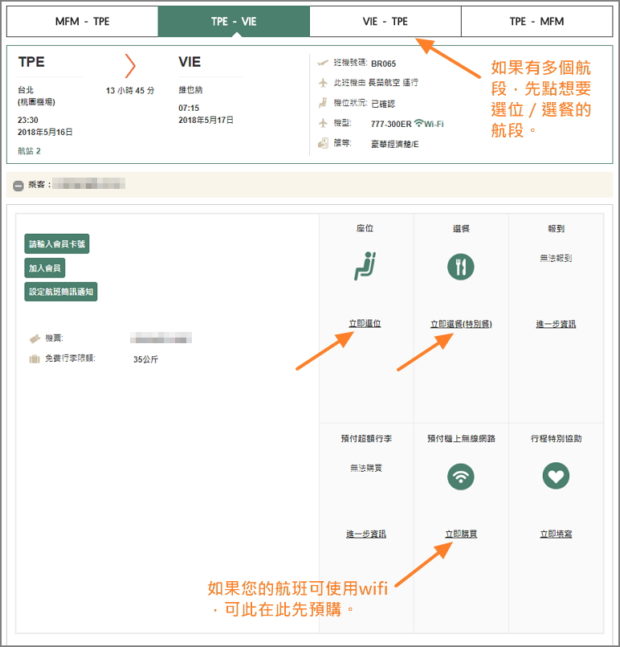This screenshot has height=647, width=620.
Task: Click the orange chevron between TPE and VIE
Action: tap(130, 66)
